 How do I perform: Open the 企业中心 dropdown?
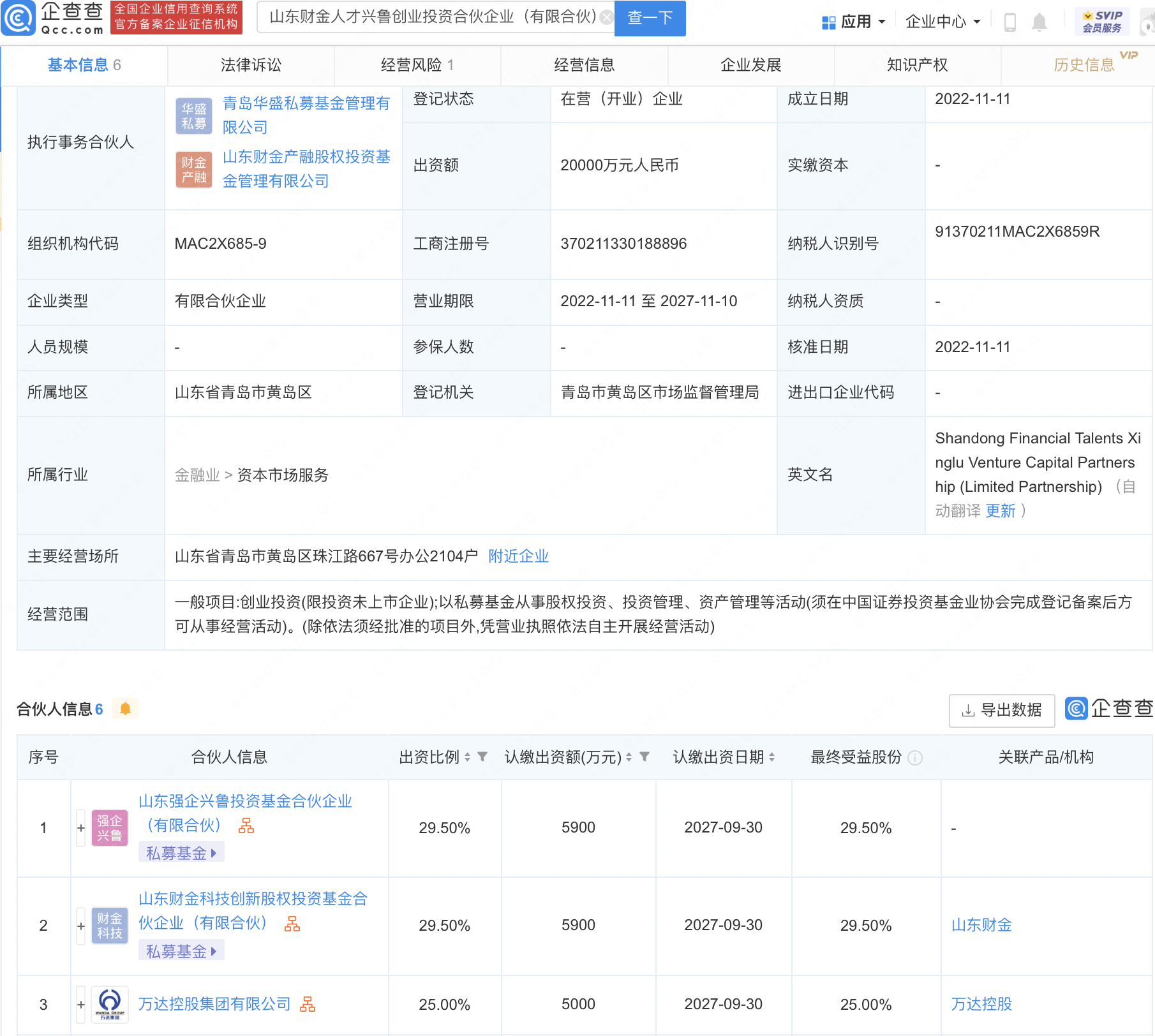pos(943,22)
